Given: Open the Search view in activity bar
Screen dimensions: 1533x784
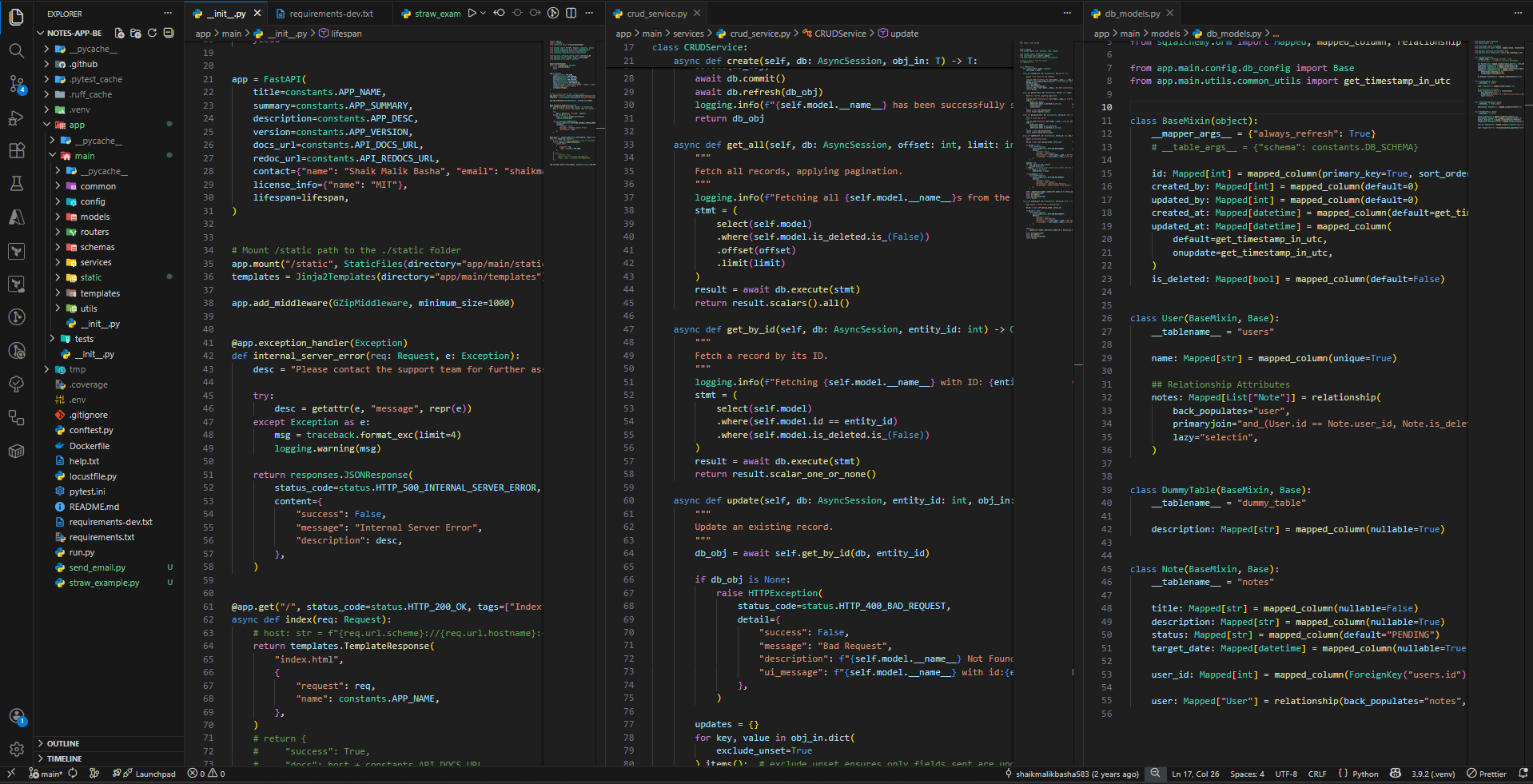Looking at the screenshot, I should (x=16, y=50).
